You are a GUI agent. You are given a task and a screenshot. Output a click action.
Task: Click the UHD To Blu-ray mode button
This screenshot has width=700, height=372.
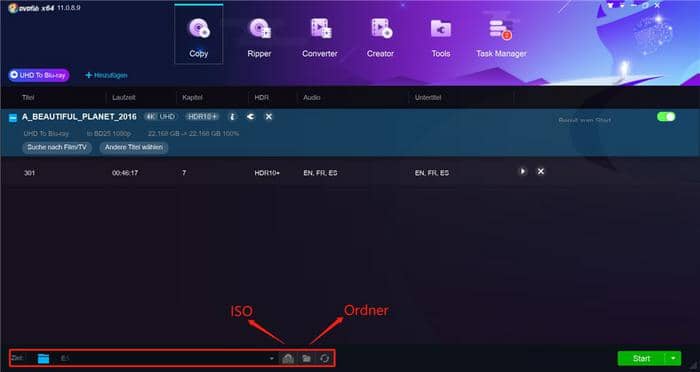[39, 75]
